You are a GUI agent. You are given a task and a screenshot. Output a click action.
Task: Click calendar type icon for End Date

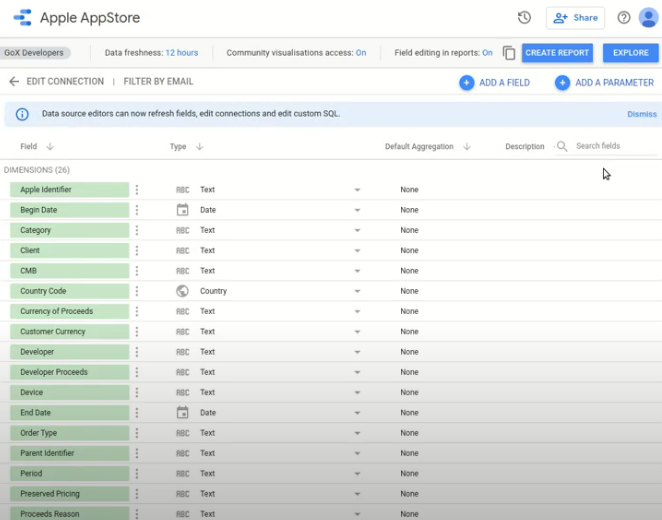click(182, 412)
